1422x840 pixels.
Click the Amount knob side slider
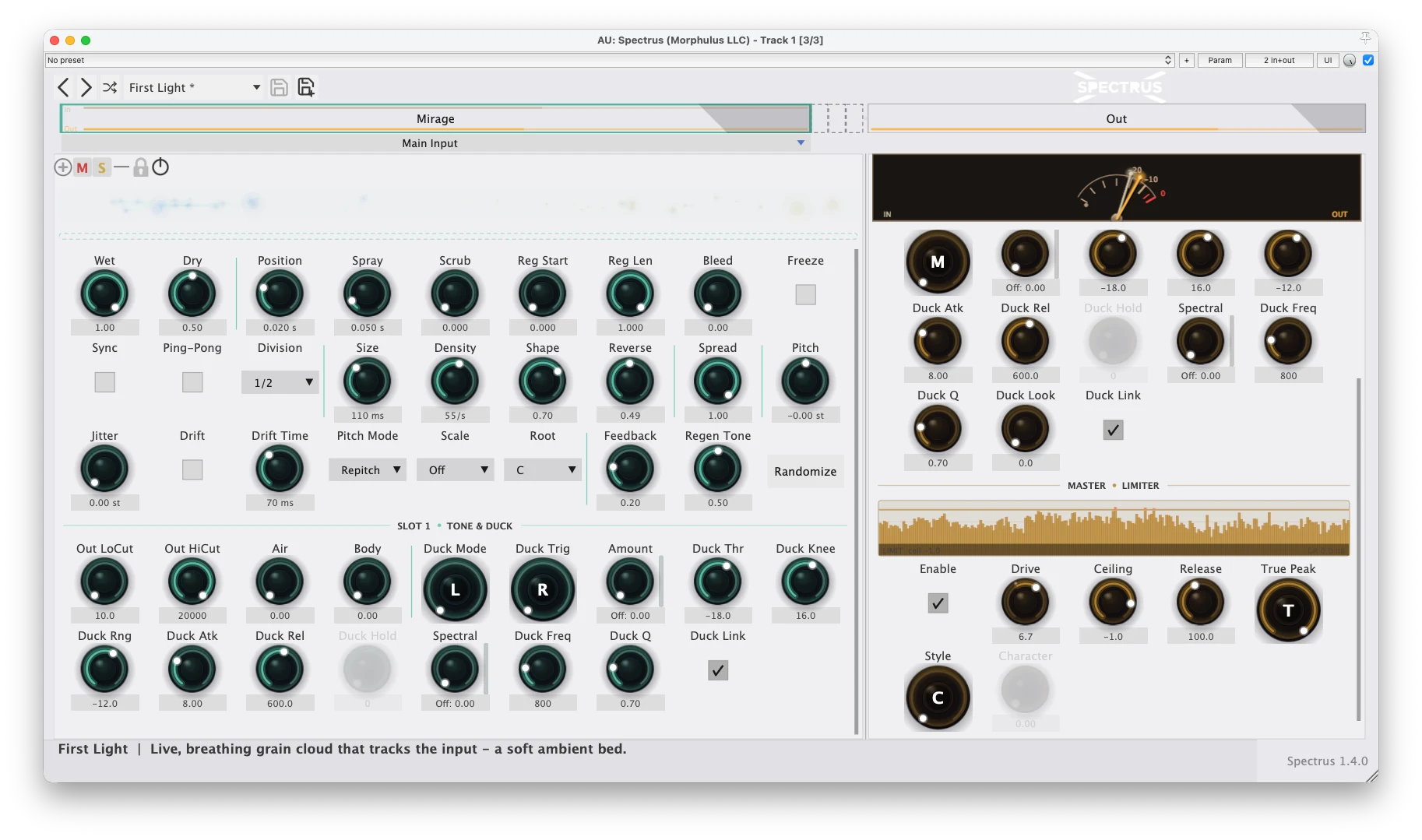(x=661, y=581)
